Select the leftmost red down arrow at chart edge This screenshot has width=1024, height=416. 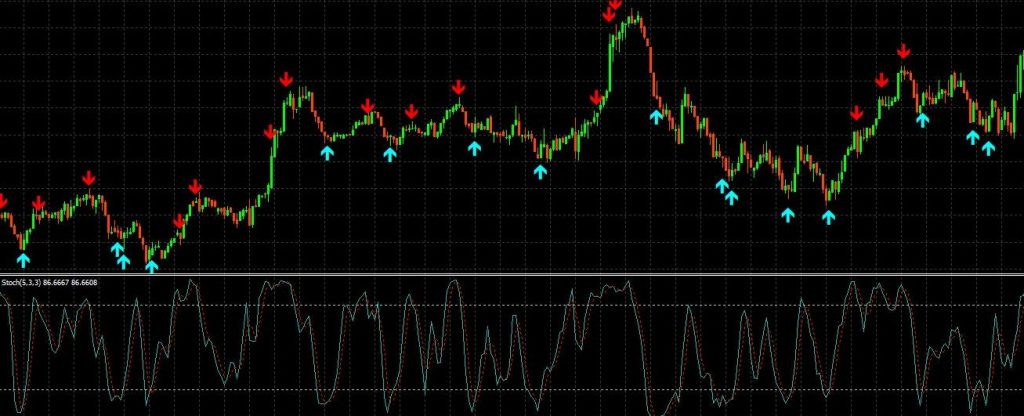(3, 200)
